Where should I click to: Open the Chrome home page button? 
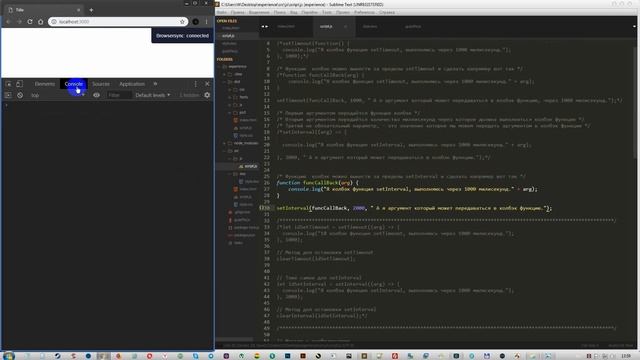[40, 22]
